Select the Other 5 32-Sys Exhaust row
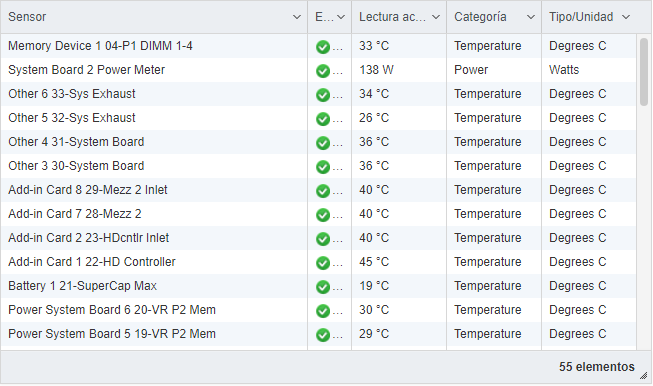This screenshot has height=386, width=653. pos(318,118)
